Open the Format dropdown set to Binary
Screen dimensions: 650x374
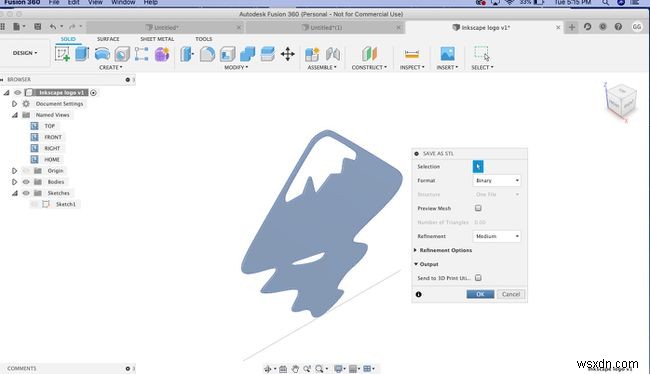497,180
